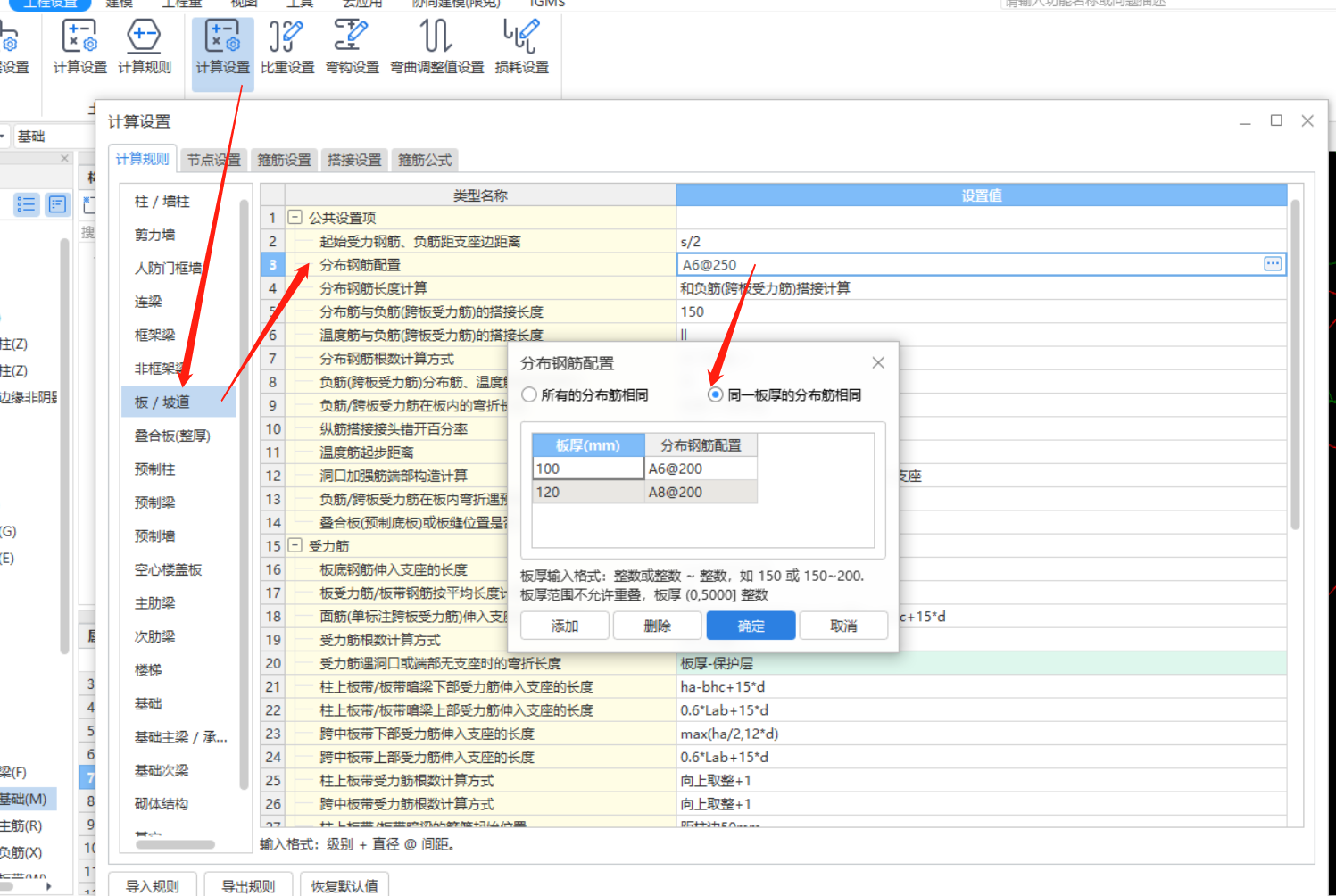Click the settings table vertical scrollbar
The width and height of the screenshot is (1336, 896).
(1295, 364)
